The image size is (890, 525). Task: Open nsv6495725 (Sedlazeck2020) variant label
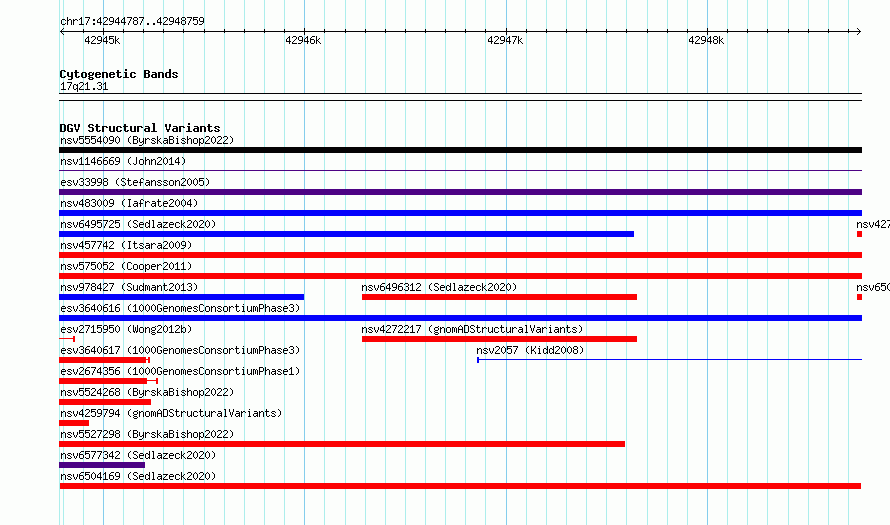pos(138,224)
